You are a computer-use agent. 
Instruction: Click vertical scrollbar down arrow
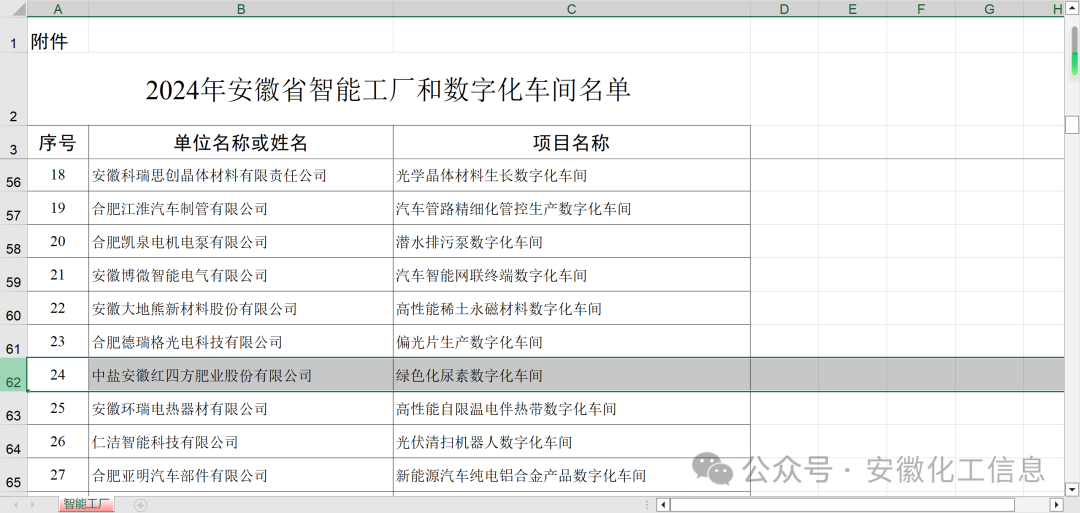[1073, 489]
